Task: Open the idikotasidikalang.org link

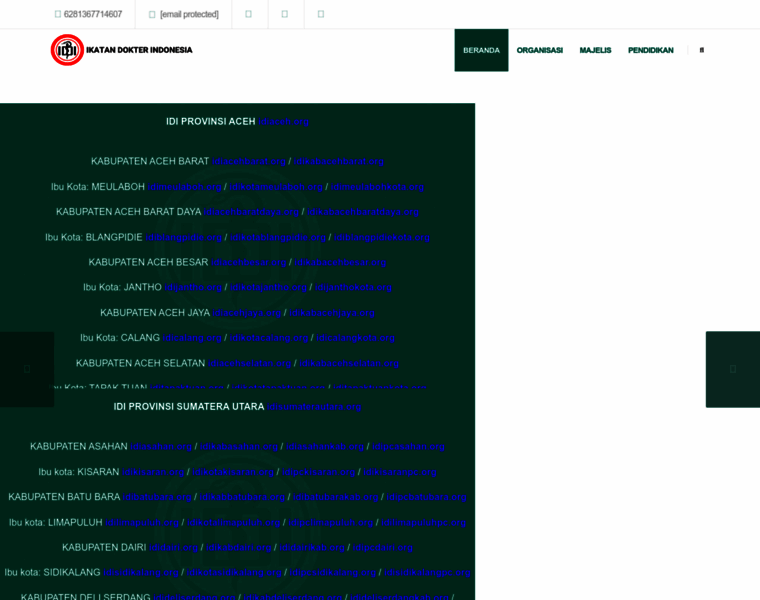Action: [x=234, y=573]
